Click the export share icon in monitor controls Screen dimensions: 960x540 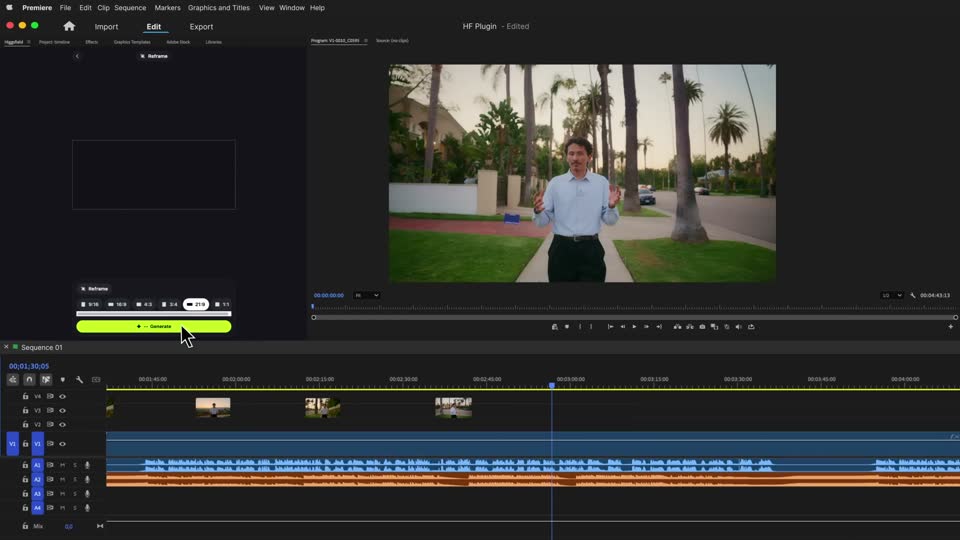coord(751,327)
